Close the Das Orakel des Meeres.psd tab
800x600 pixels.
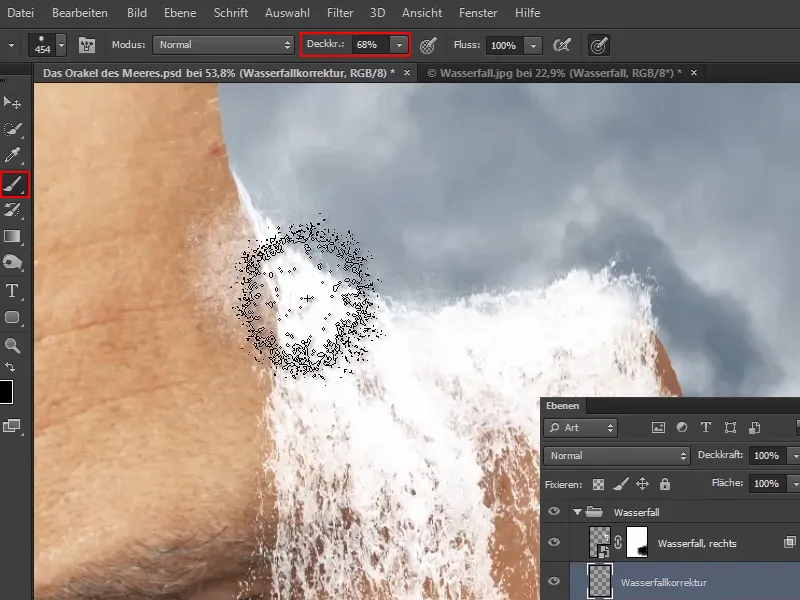pos(407,73)
